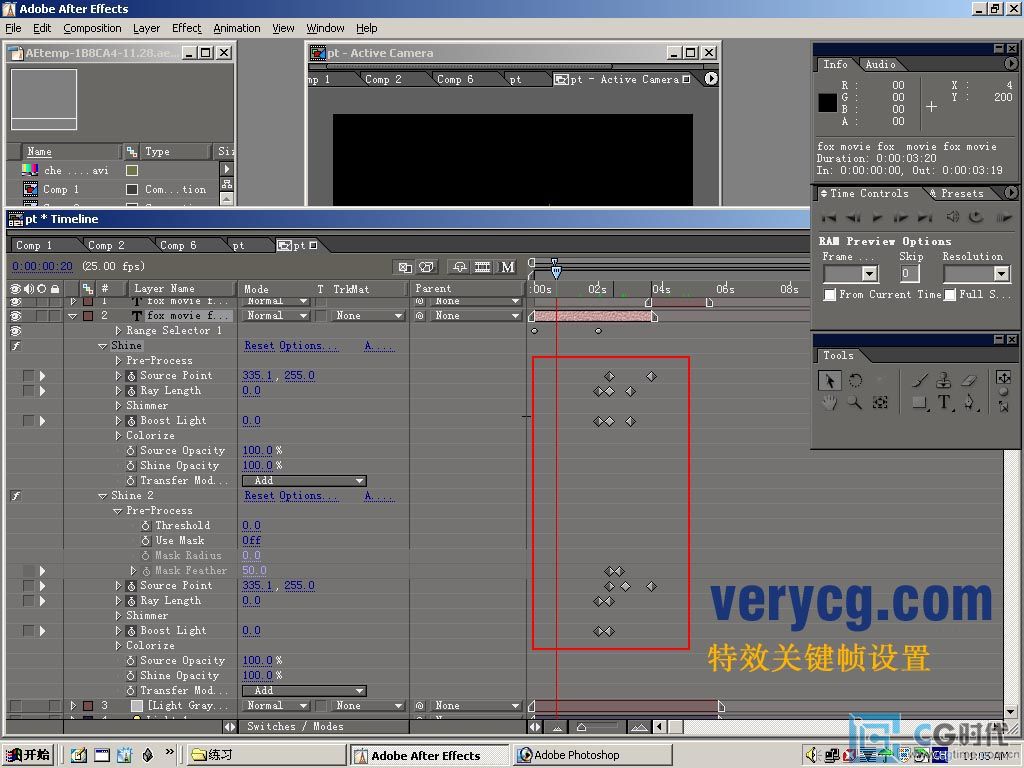Open Adobe Photoshop from the taskbar

pos(592,755)
